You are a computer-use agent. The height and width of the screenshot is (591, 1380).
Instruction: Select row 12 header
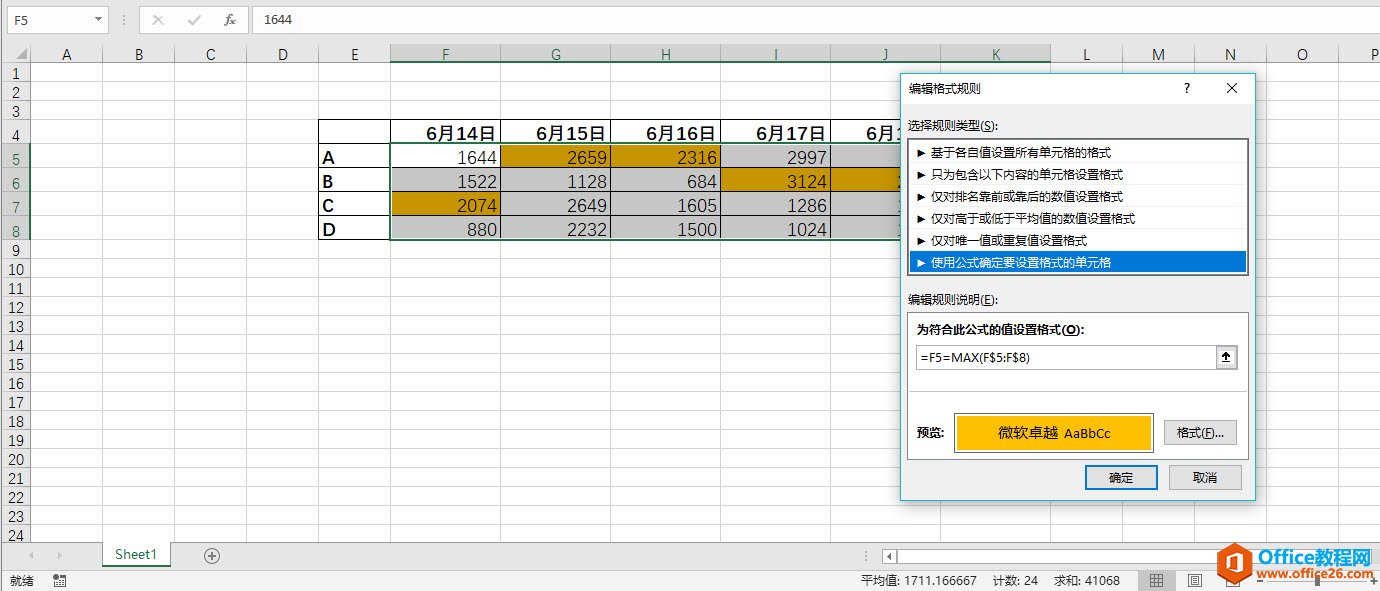coord(15,307)
